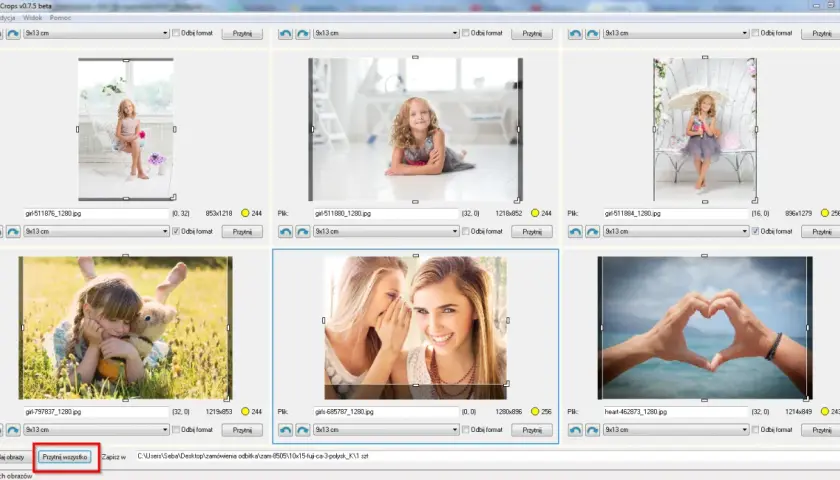Click the 853x1218 dimensions text
Viewport: 840px width, 480px height.
tap(219, 213)
